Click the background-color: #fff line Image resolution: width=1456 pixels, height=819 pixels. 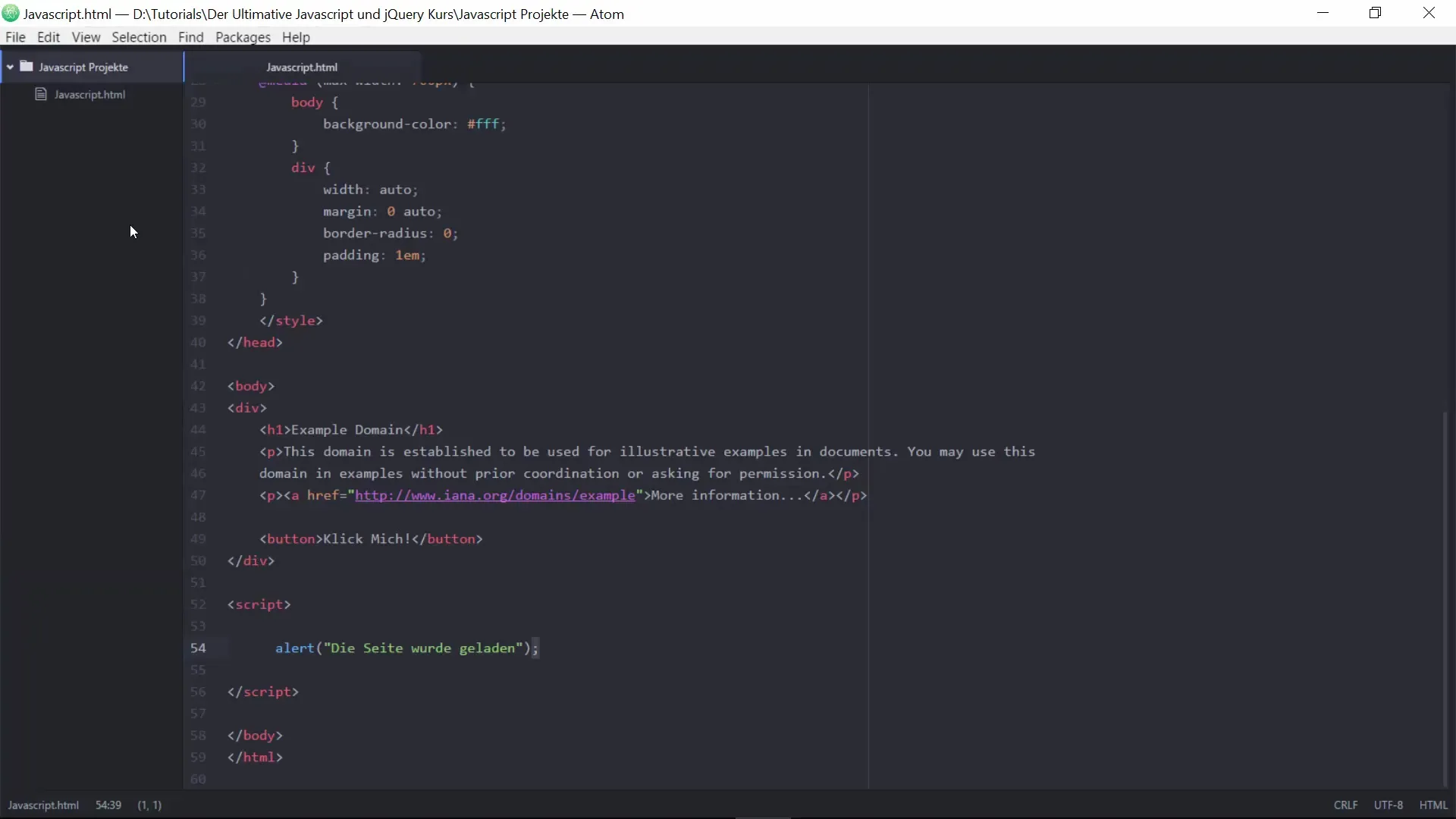[414, 124]
